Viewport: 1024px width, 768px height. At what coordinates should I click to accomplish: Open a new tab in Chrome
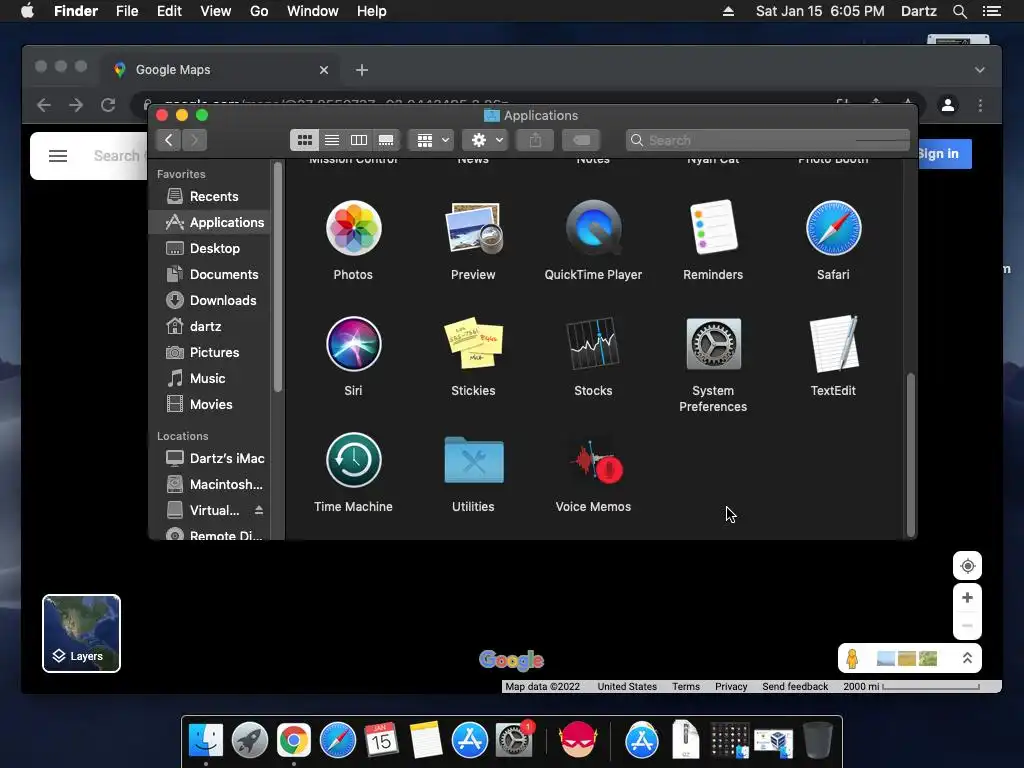(362, 70)
